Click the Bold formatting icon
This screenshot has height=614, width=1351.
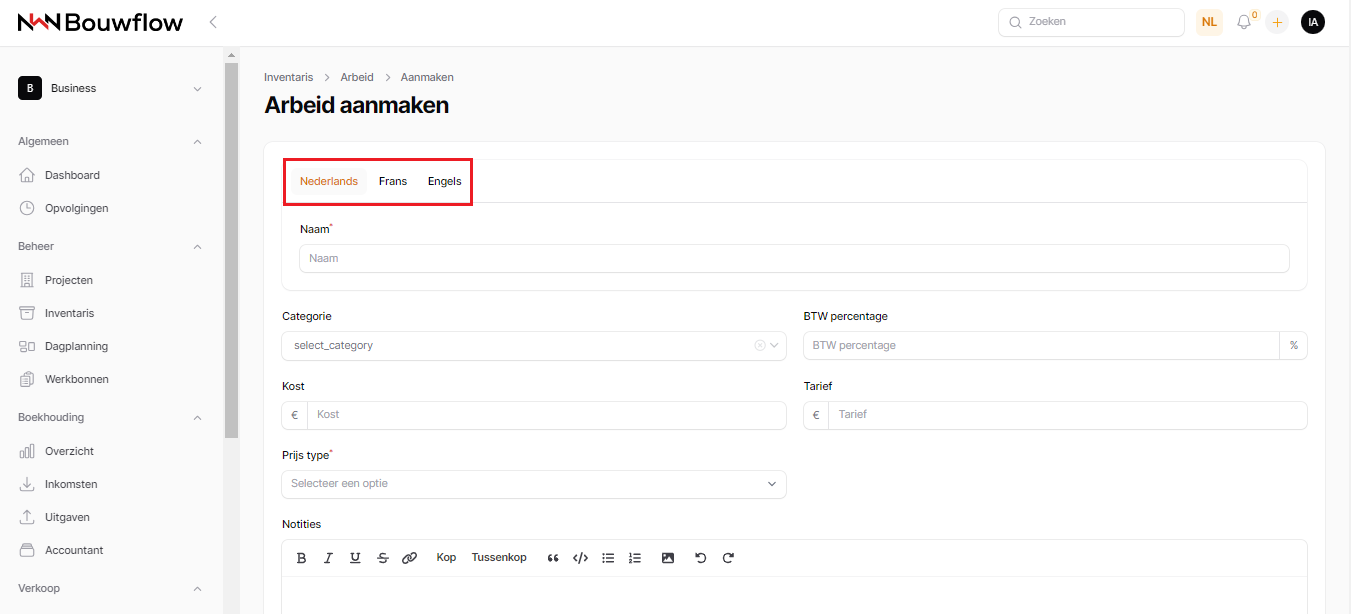coord(301,558)
